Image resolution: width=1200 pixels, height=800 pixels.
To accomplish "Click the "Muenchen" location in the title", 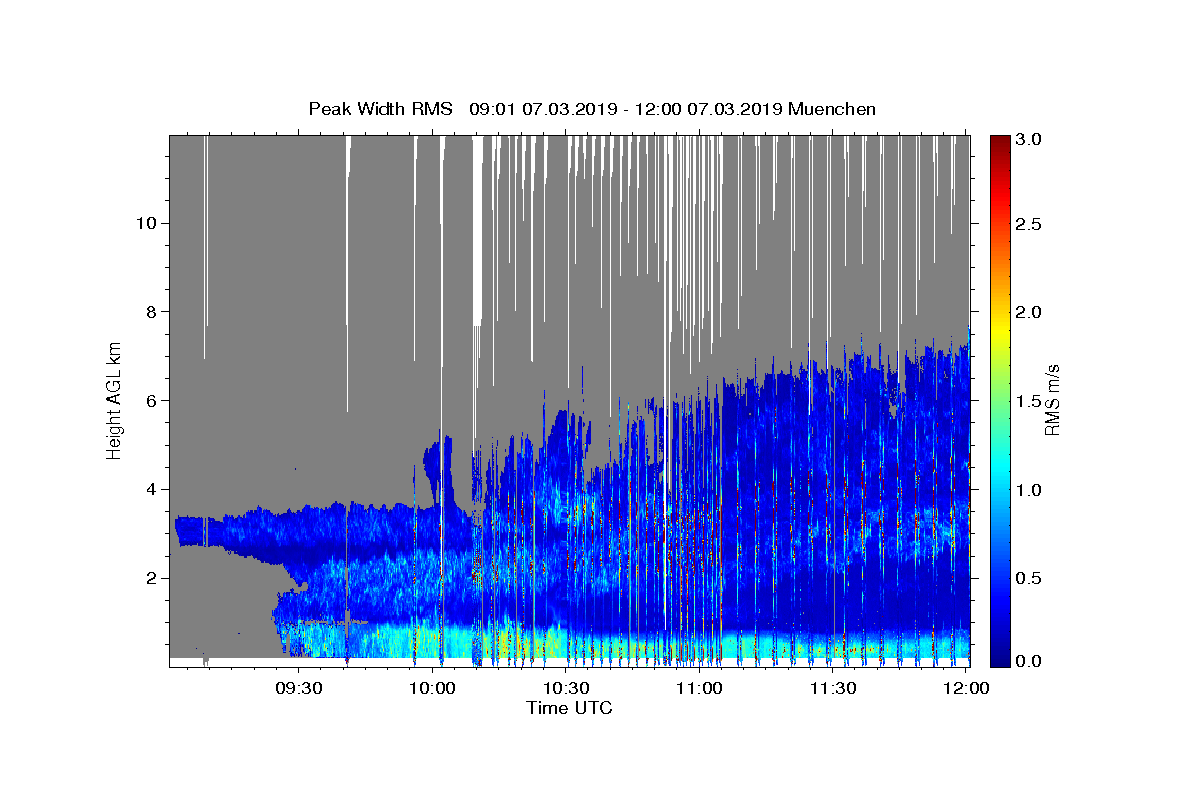I will click(832, 109).
